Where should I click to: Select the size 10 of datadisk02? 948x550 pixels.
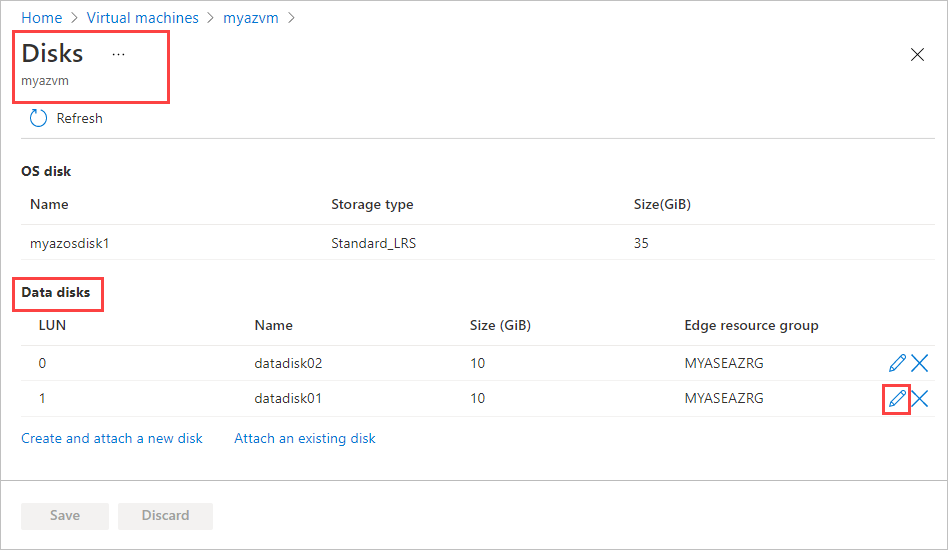pyautogui.click(x=478, y=363)
